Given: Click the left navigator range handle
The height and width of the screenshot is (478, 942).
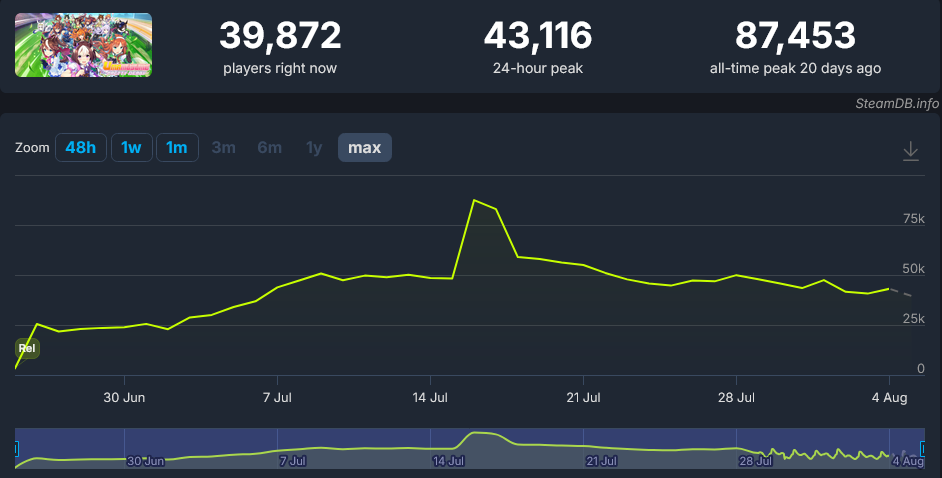Looking at the screenshot, I should coord(16,449).
